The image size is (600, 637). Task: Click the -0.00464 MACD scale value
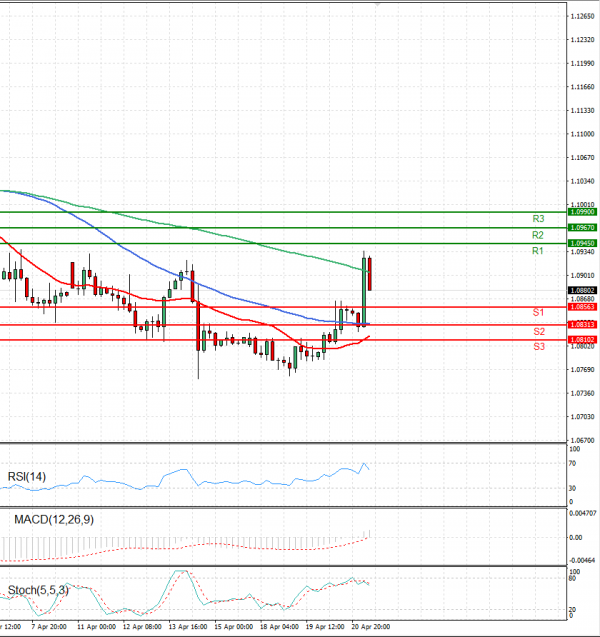(582, 561)
